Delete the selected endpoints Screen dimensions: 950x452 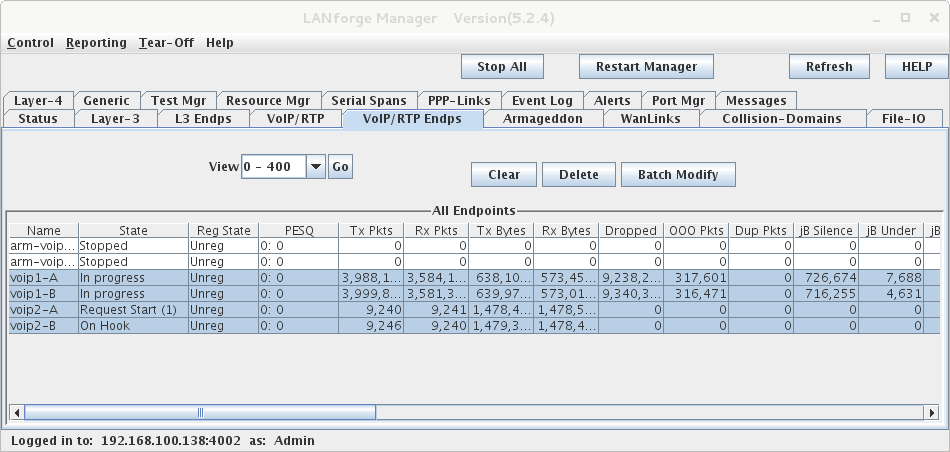click(579, 174)
